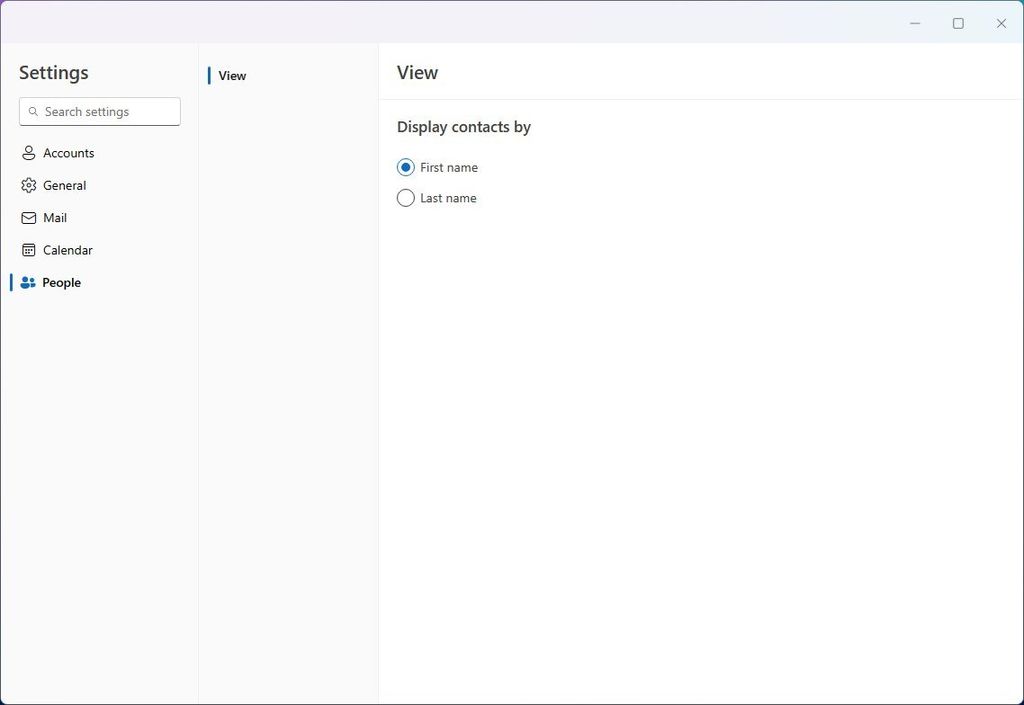Select the View subsection tab
1024x705 pixels.
pyautogui.click(x=287, y=76)
